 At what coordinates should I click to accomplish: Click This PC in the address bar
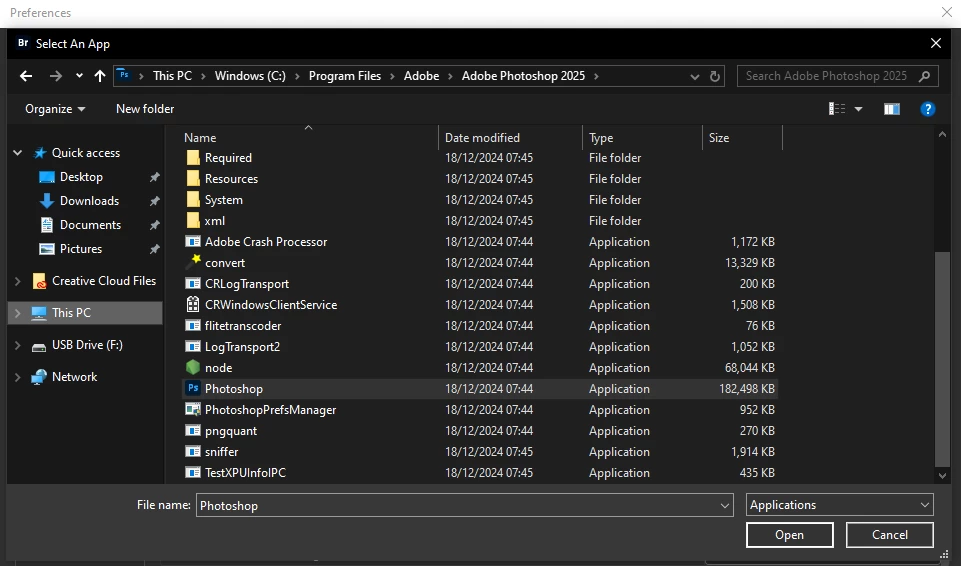pos(172,76)
